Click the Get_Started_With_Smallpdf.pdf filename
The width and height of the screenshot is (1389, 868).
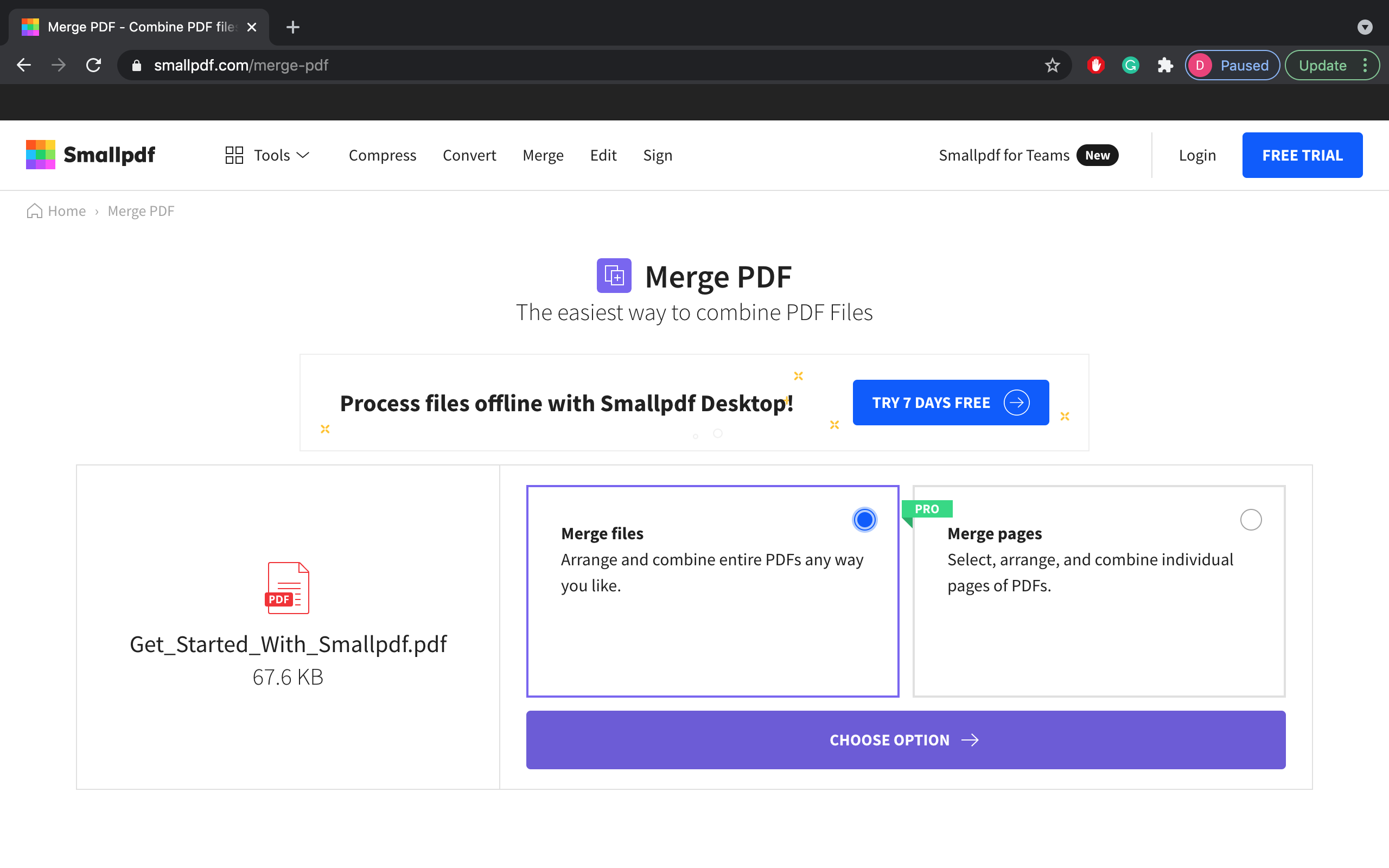tap(288, 644)
